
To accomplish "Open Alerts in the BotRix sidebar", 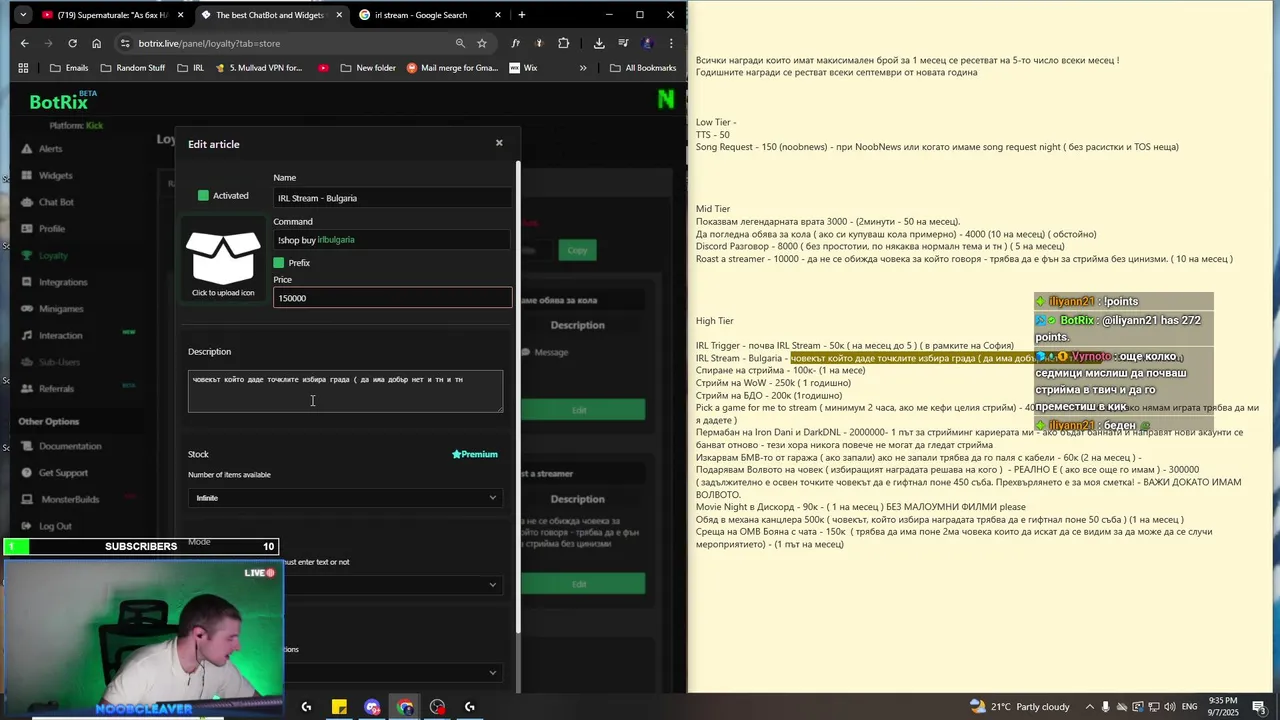I will pyautogui.click(x=50, y=149).
